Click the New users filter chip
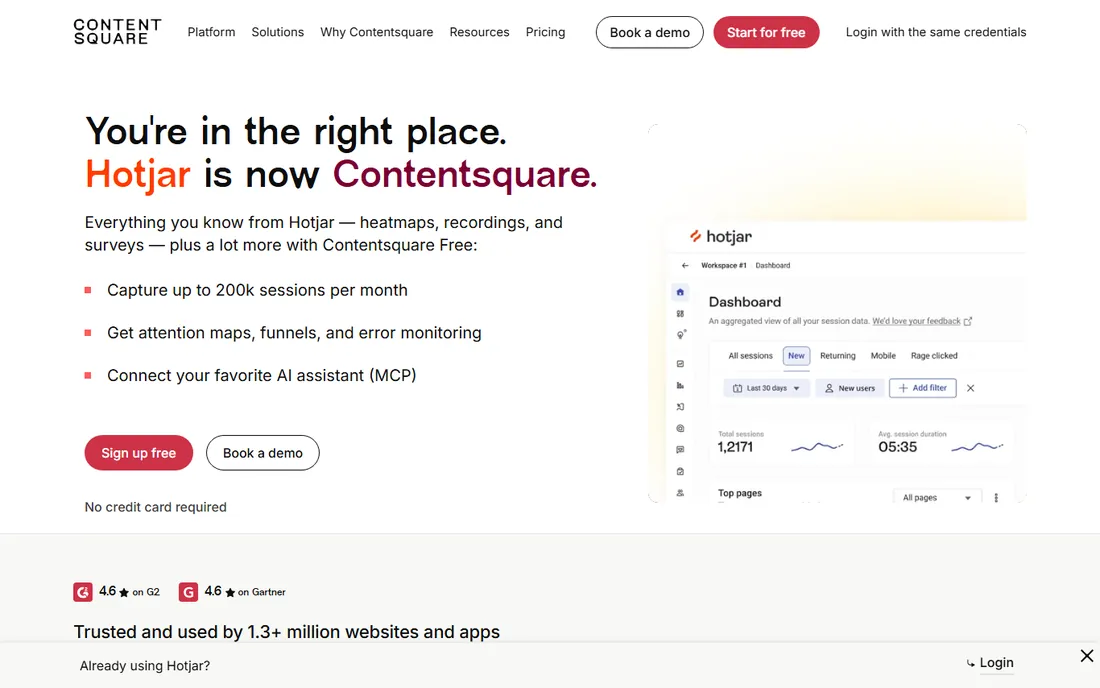 (850, 388)
